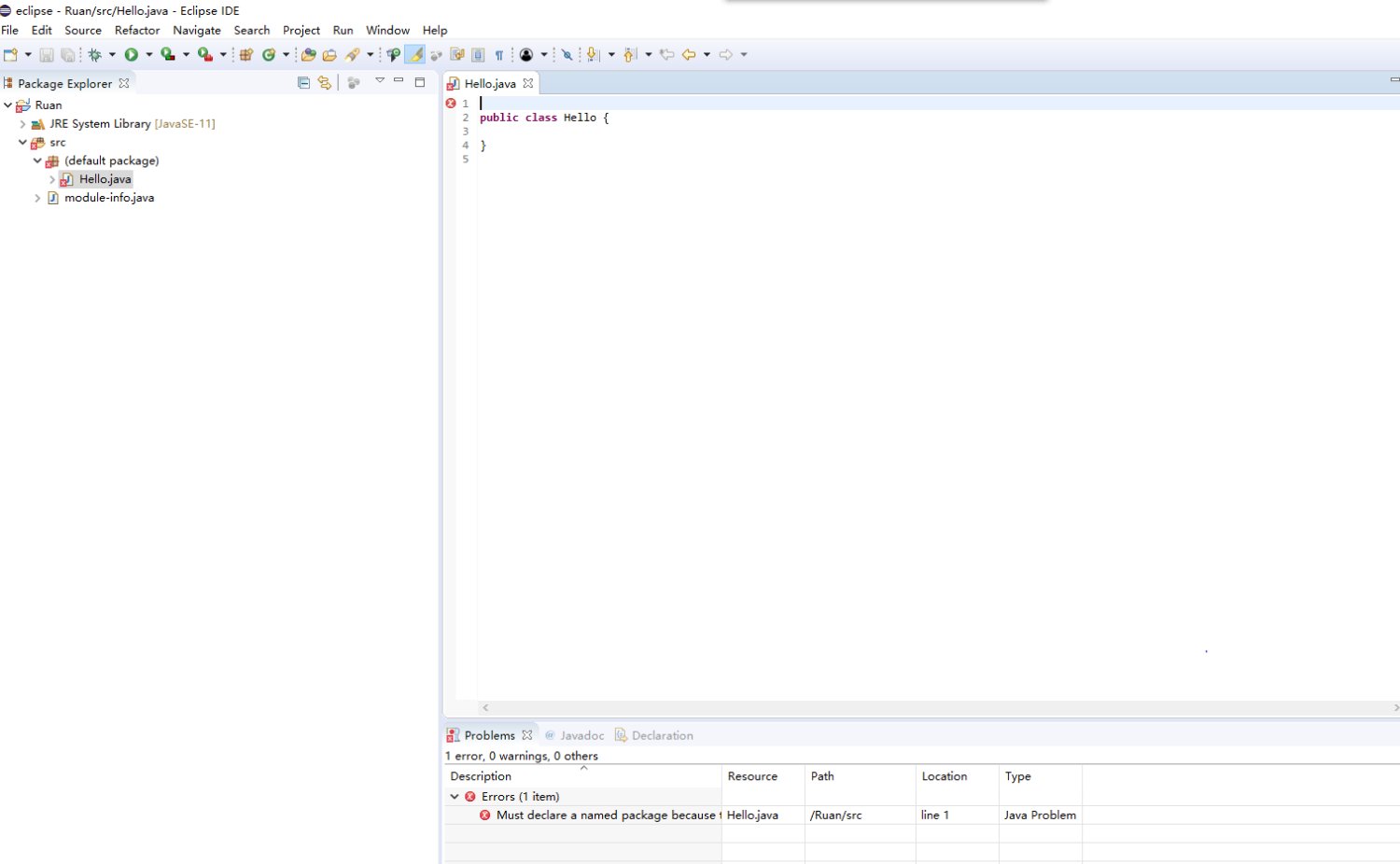The width and height of the screenshot is (1400, 864).
Task: Switch to the Declaration tab
Action: pos(653,735)
